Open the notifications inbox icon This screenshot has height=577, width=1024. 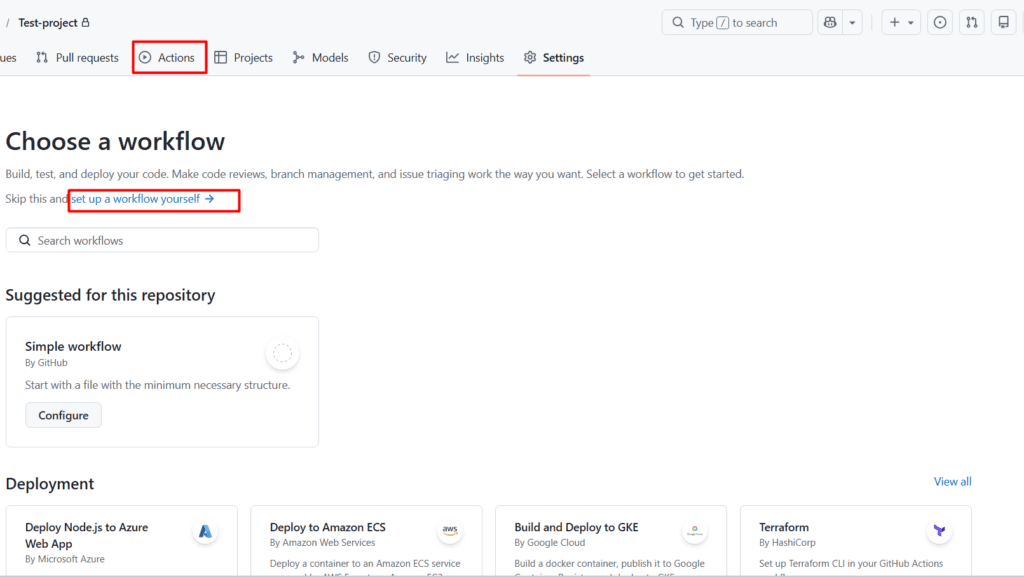pyautogui.click(x=1004, y=22)
